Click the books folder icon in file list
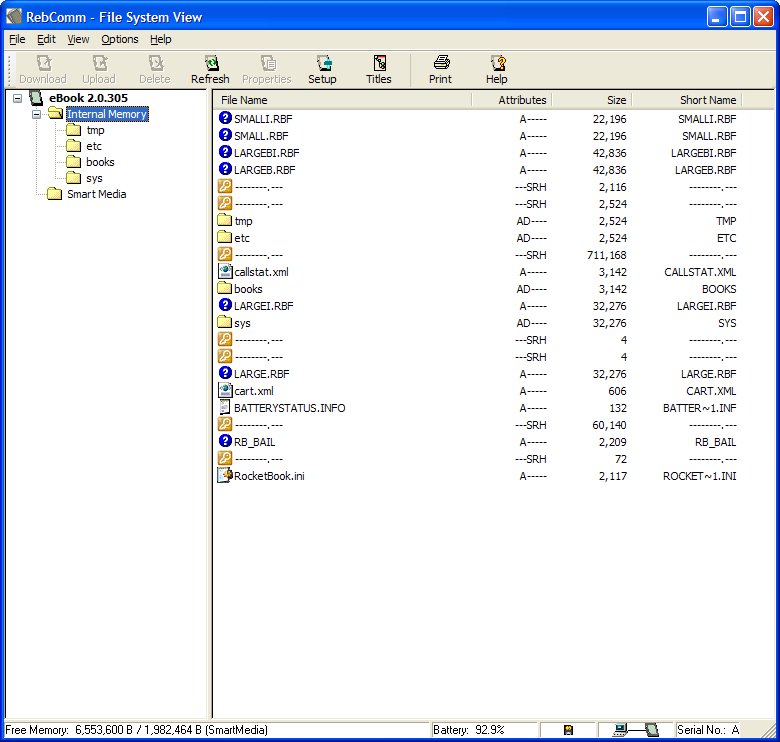This screenshot has height=742, width=780. [225, 288]
